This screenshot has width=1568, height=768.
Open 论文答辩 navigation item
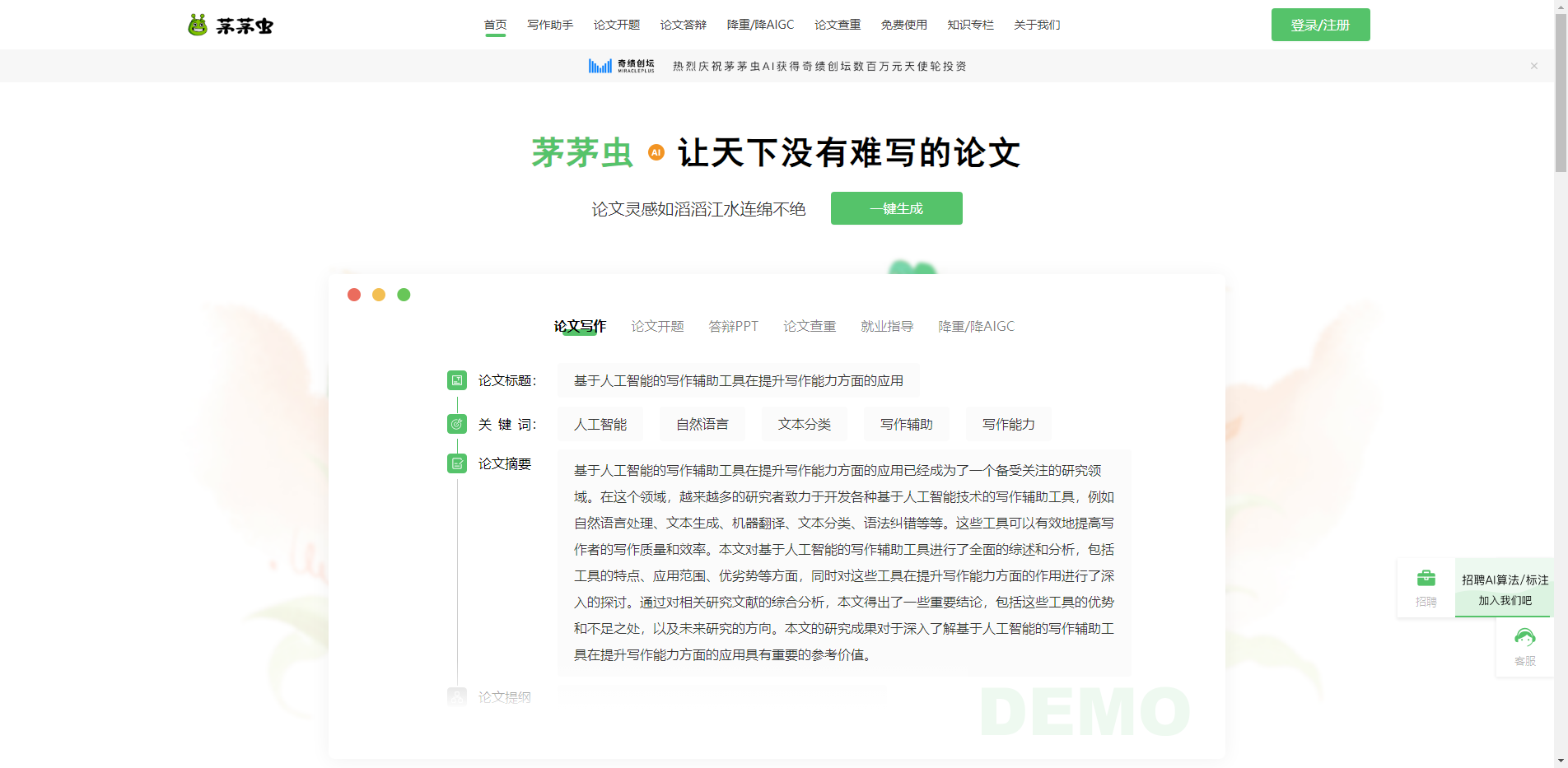[684, 25]
